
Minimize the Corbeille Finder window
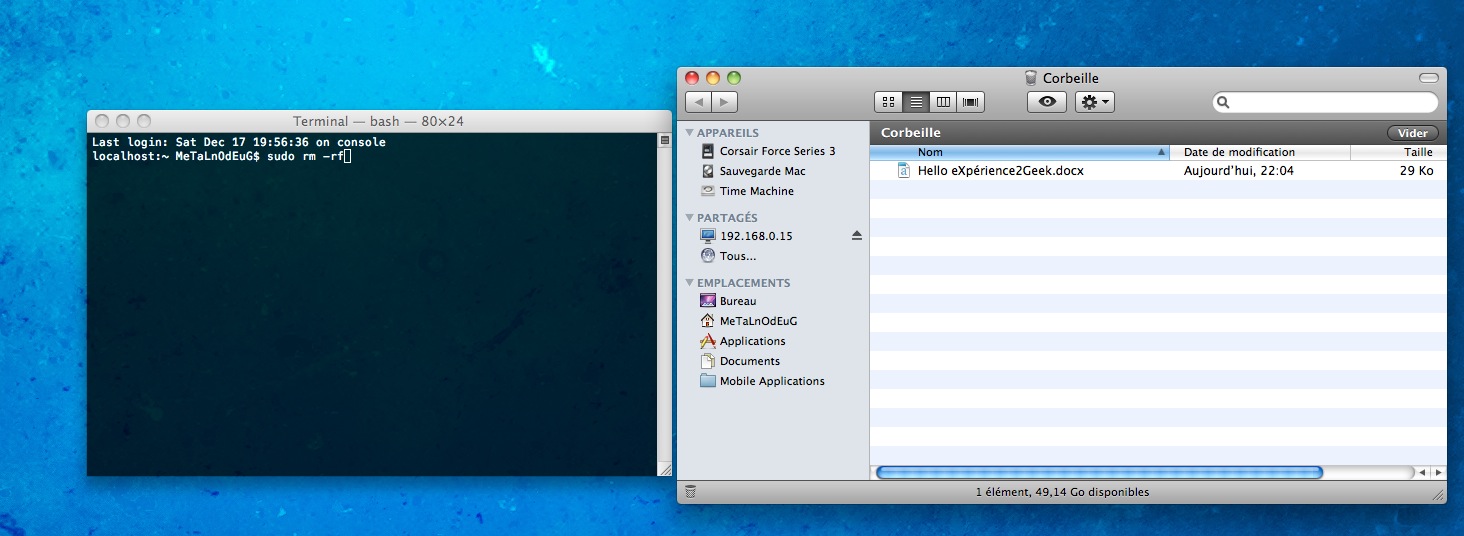pos(713,78)
